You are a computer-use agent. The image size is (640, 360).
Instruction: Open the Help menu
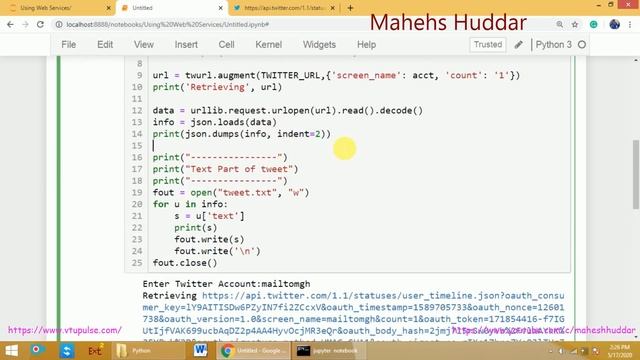pyautogui.click(x=366, y=44)
